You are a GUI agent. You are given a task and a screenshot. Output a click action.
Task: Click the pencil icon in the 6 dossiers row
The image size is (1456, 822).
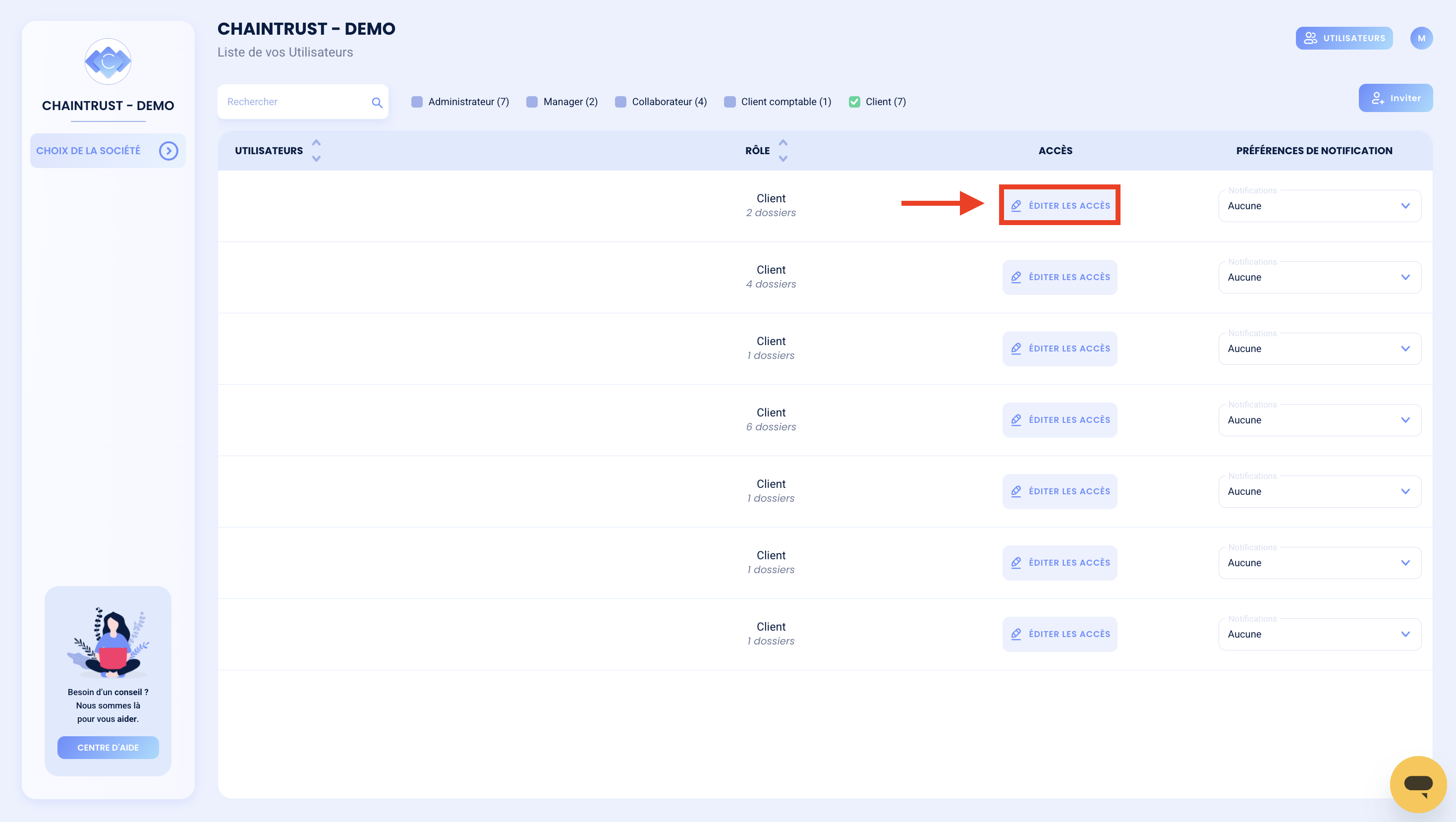(x=1016, y=420)
